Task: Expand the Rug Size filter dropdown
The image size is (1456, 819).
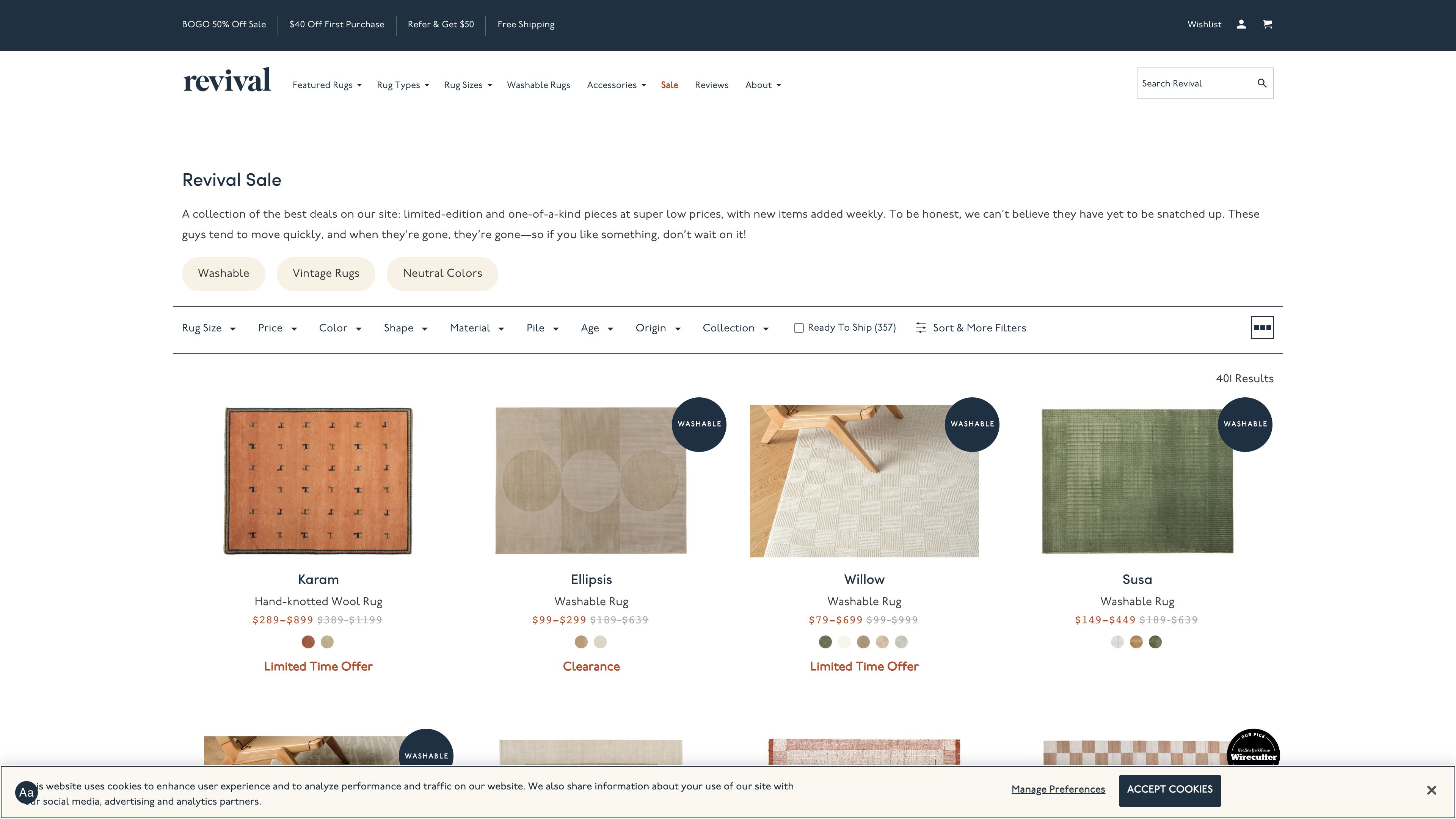Action: click(x=209, y=328)
